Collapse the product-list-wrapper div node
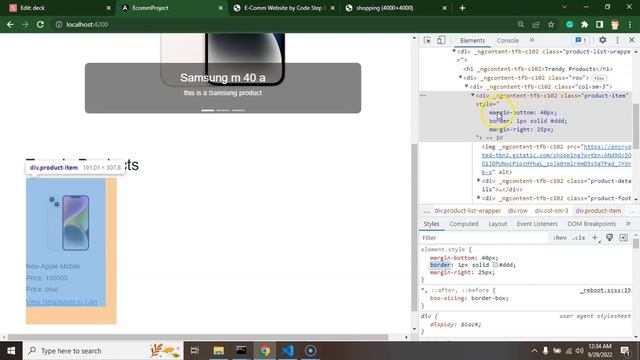This screenshot has height=360, width=640. point(454,51)
